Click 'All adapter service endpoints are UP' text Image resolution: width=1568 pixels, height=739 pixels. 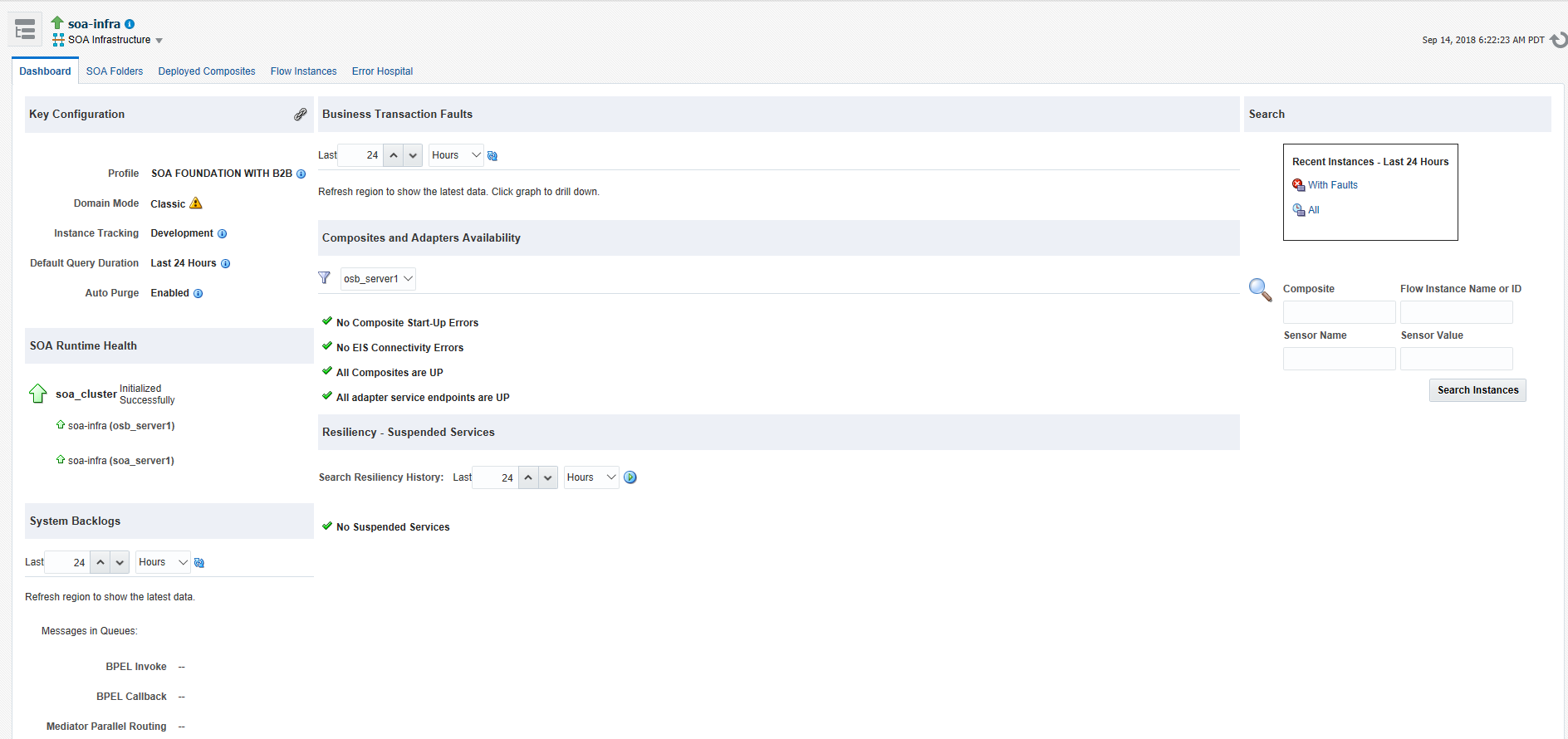(423, 398)
